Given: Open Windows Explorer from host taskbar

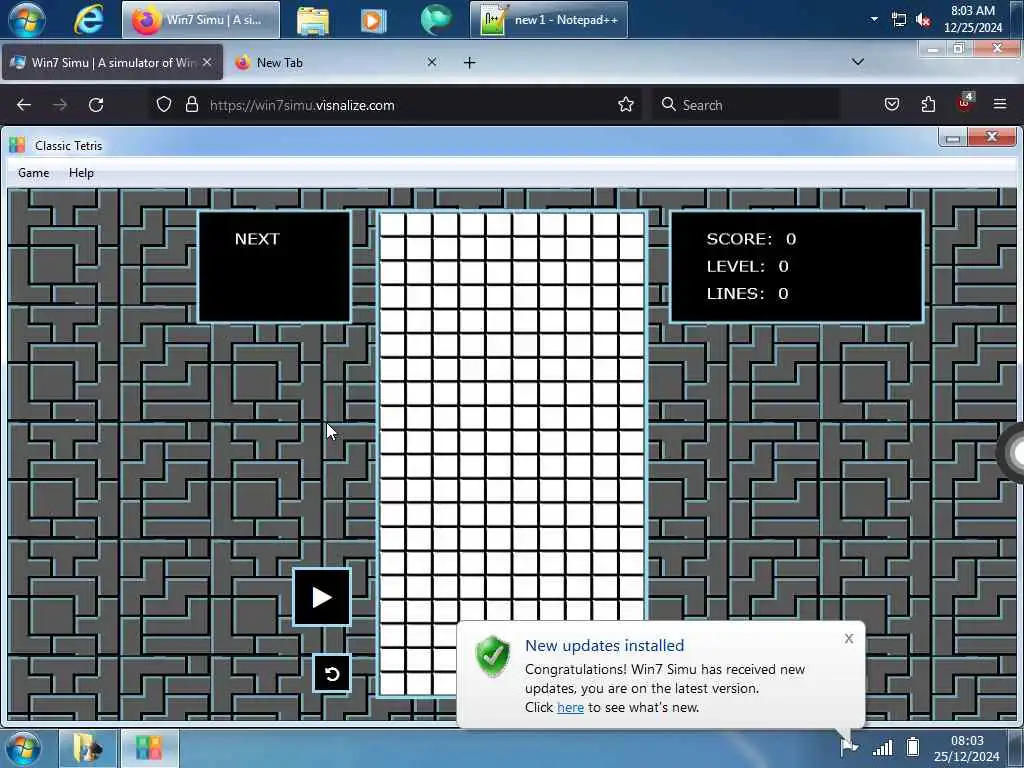Looking at the screenshot, I should (313, 20).
